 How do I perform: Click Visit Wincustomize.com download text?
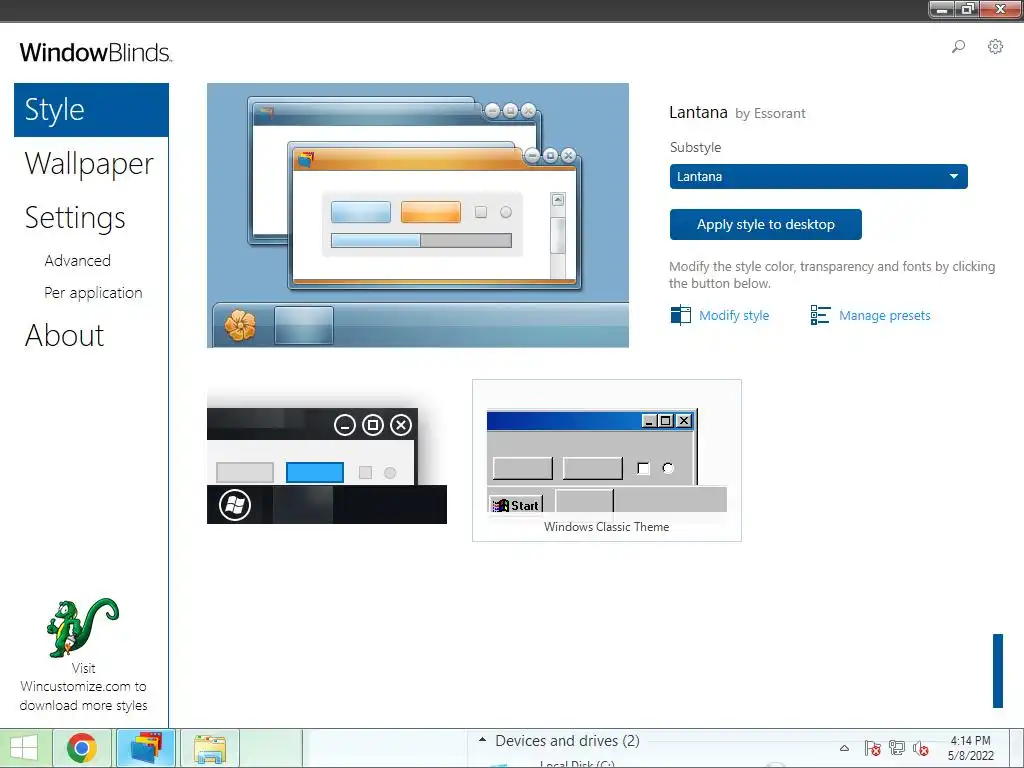point(83,687)
